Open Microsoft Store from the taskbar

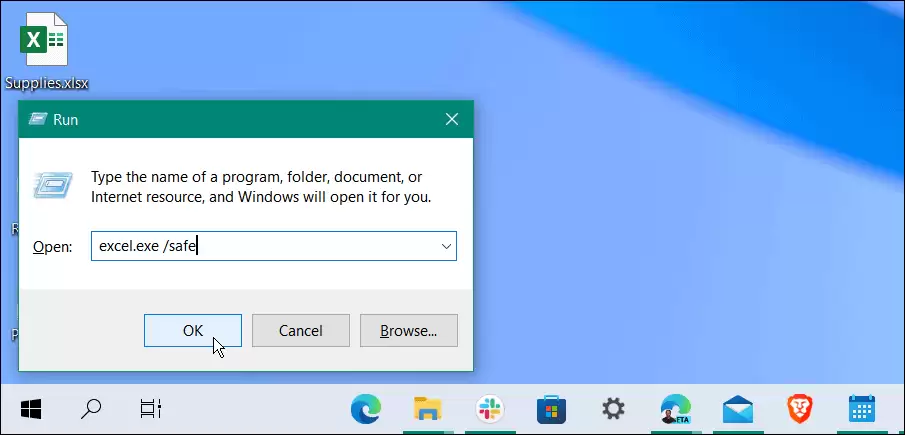551,409
